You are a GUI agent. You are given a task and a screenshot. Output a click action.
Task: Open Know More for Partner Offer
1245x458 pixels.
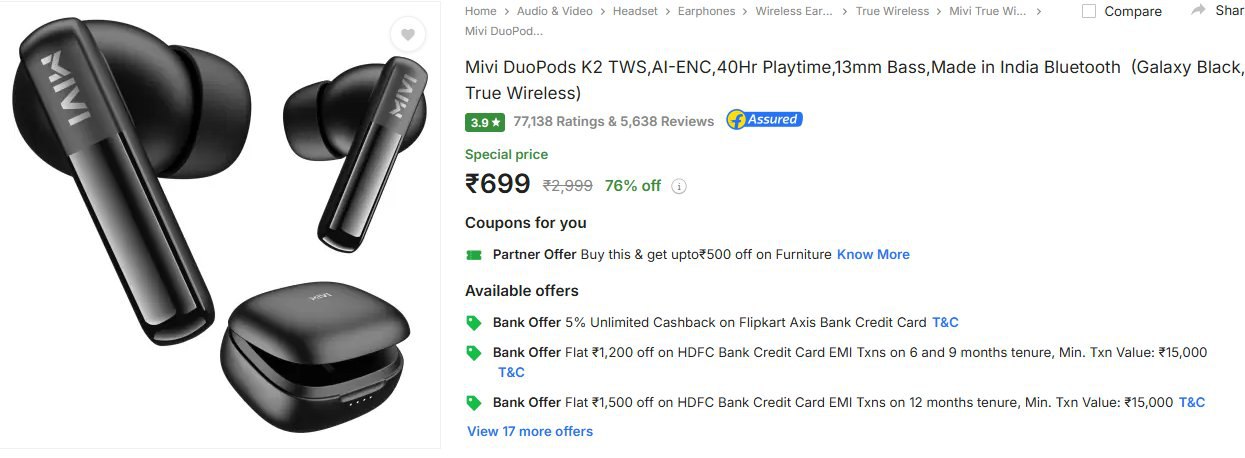point(873,255)
